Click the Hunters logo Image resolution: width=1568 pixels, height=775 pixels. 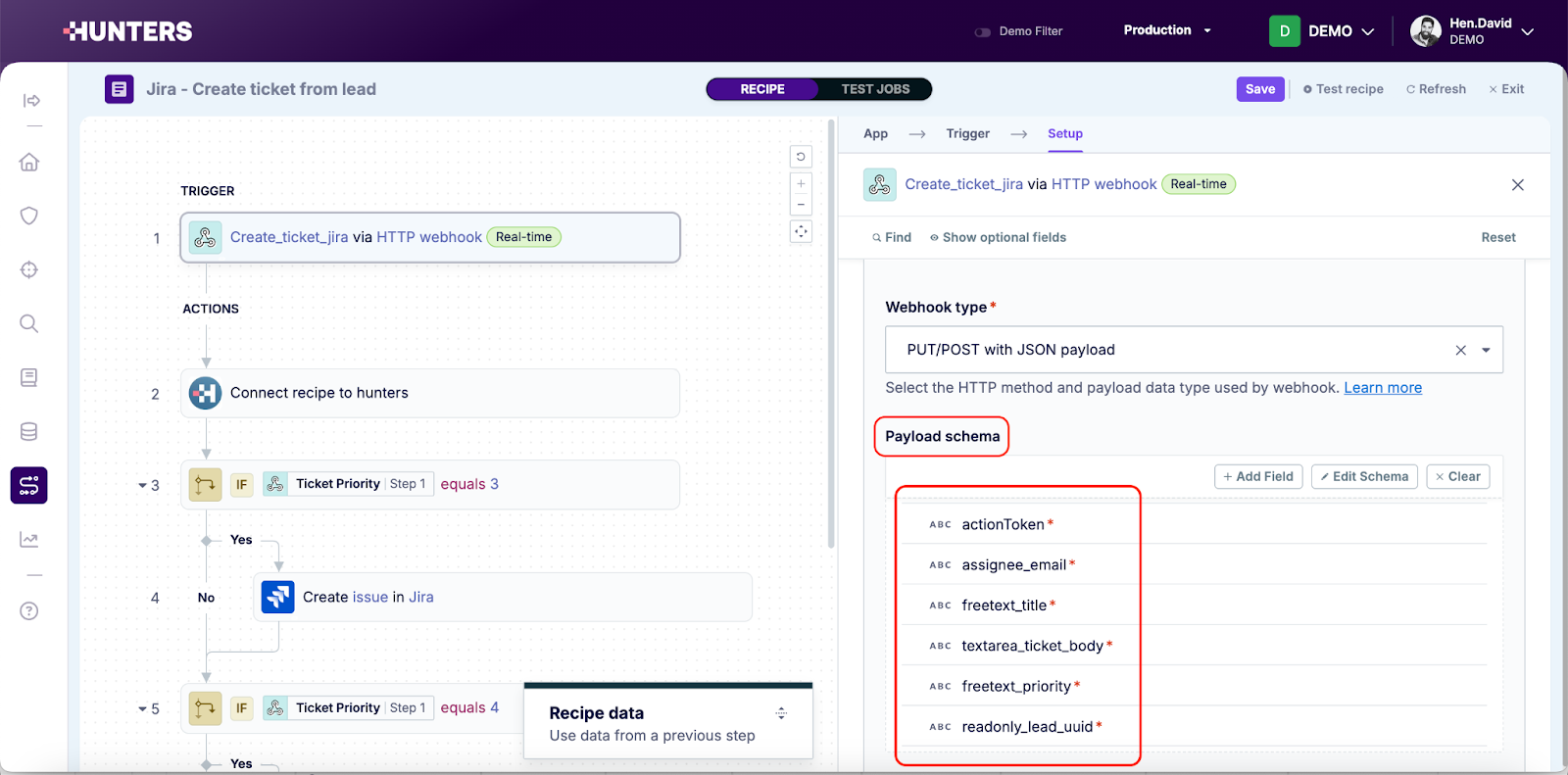127,31
